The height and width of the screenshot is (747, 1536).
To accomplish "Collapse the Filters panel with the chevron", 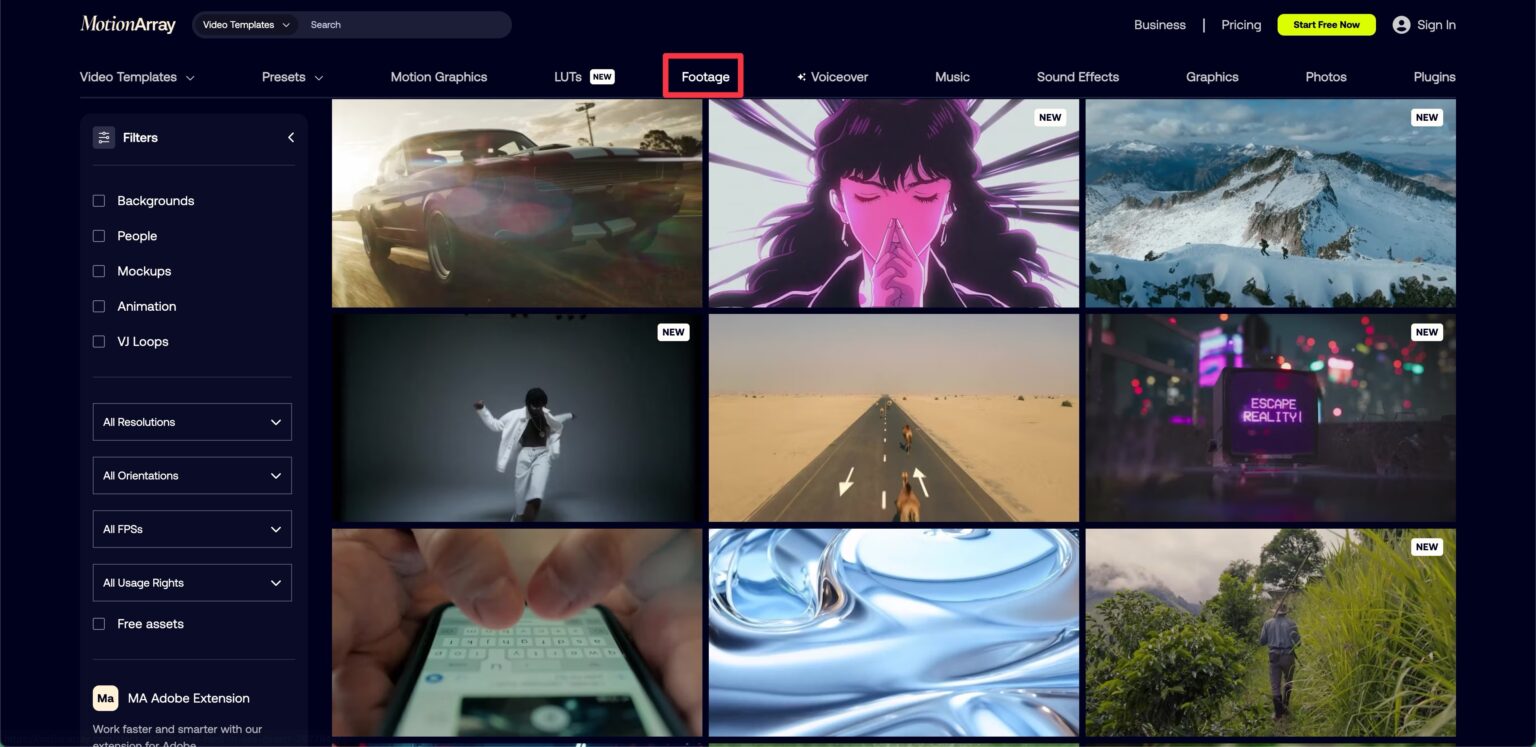I will coord(291,138).
